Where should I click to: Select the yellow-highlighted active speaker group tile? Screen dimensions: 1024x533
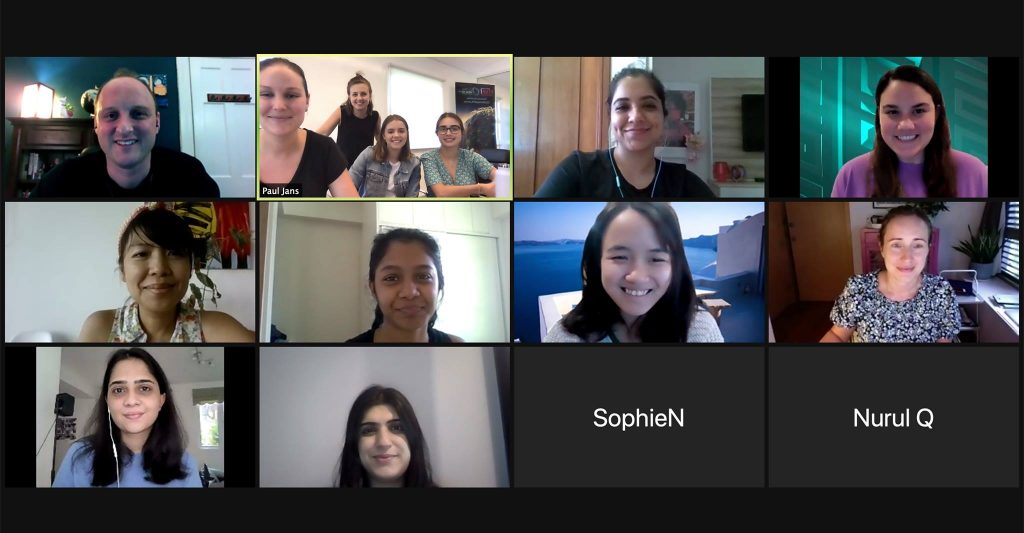385,127
